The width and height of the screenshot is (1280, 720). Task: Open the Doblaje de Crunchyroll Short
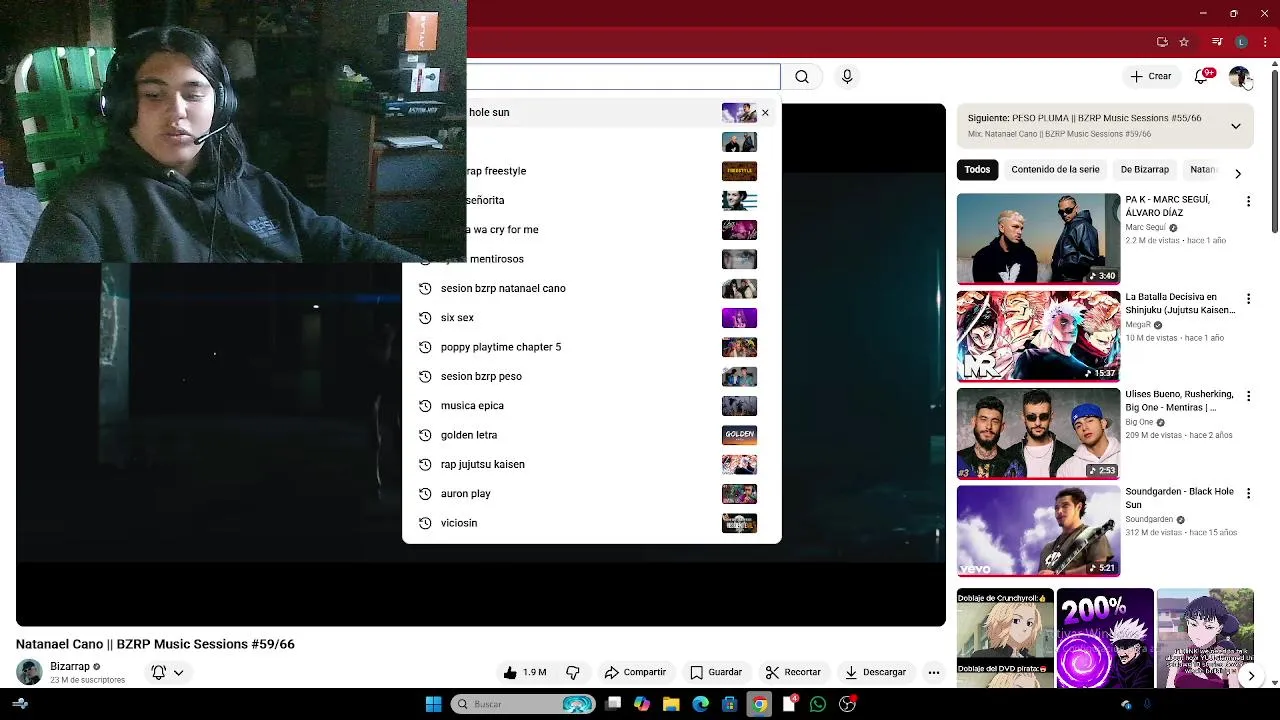[x=1005, y=639]
